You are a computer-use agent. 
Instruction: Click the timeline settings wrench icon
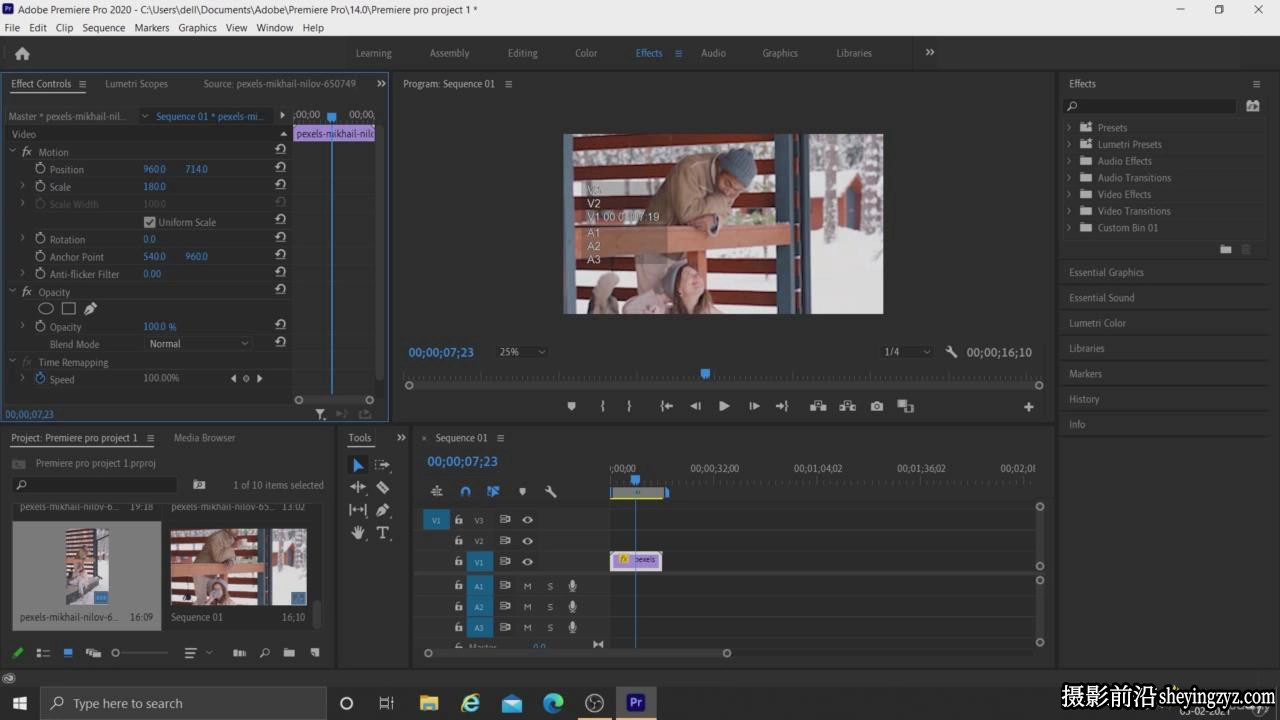coord(550,491)
